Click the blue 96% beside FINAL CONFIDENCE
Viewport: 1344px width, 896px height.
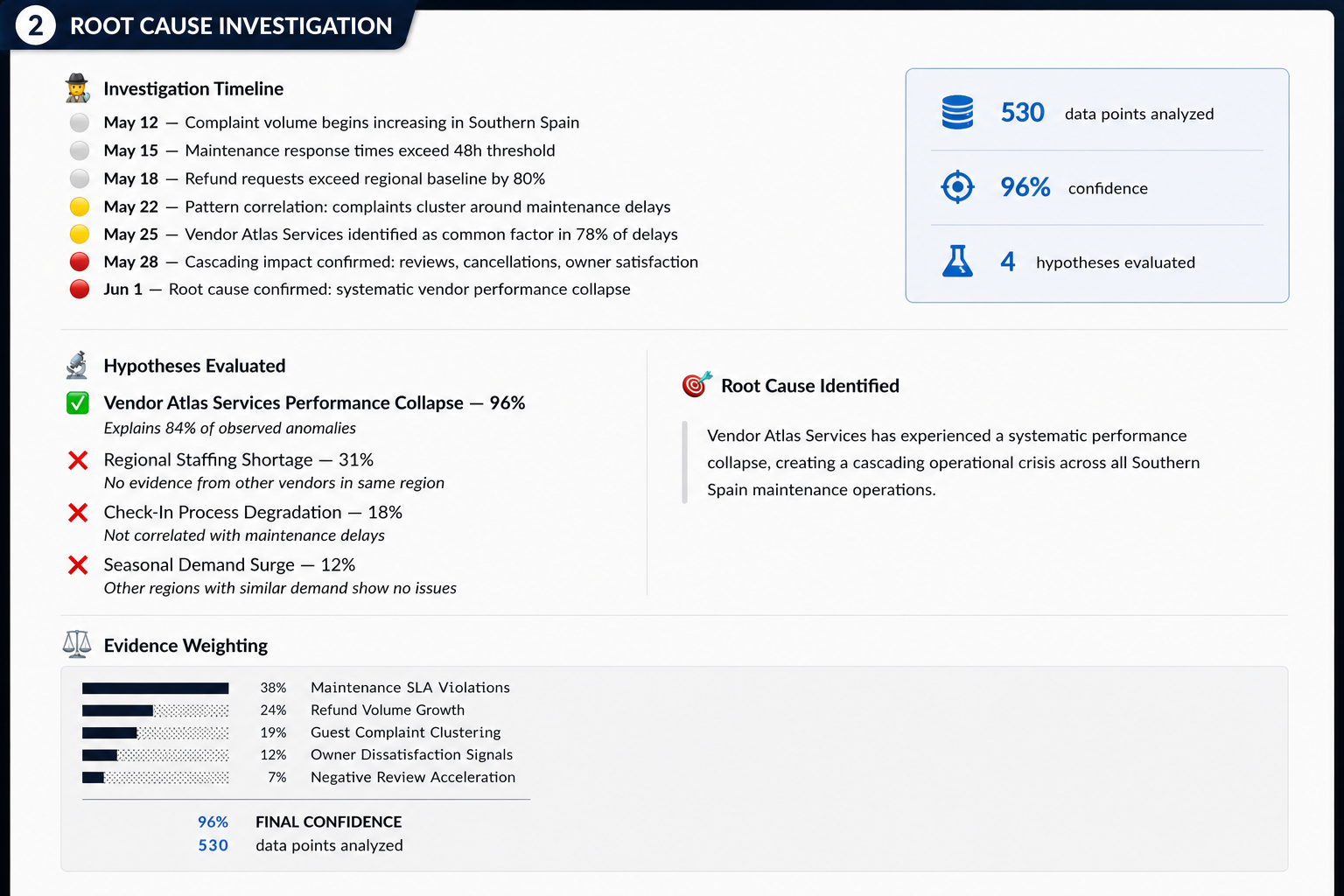coord(213,822)
